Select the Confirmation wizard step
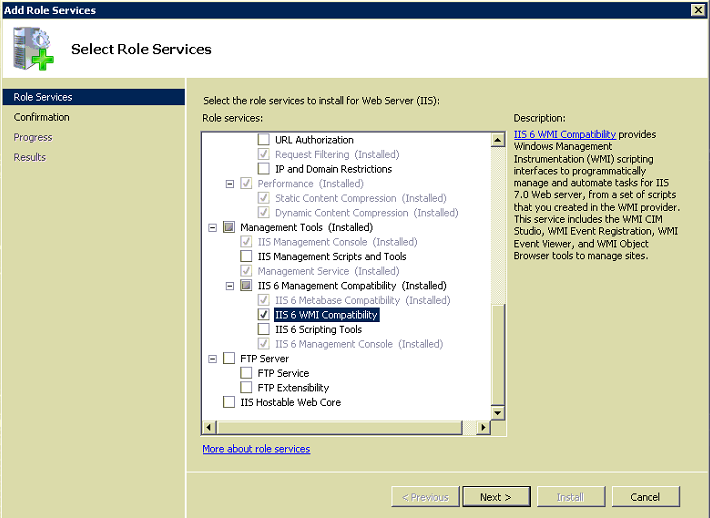 tap(42, 117)
